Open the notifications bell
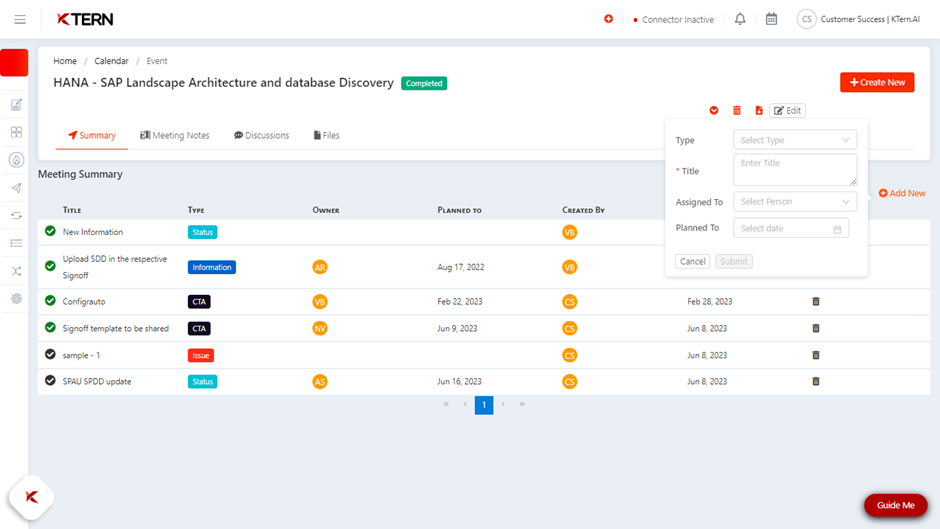 (740, 19)
